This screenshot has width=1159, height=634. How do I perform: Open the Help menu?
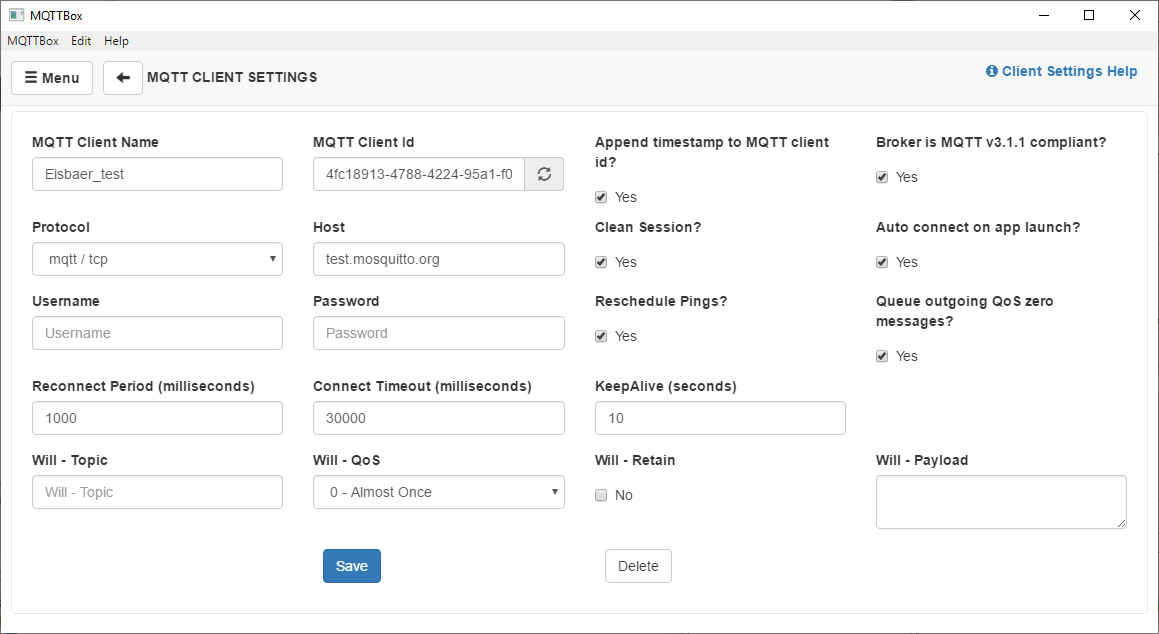coord(116,41)
